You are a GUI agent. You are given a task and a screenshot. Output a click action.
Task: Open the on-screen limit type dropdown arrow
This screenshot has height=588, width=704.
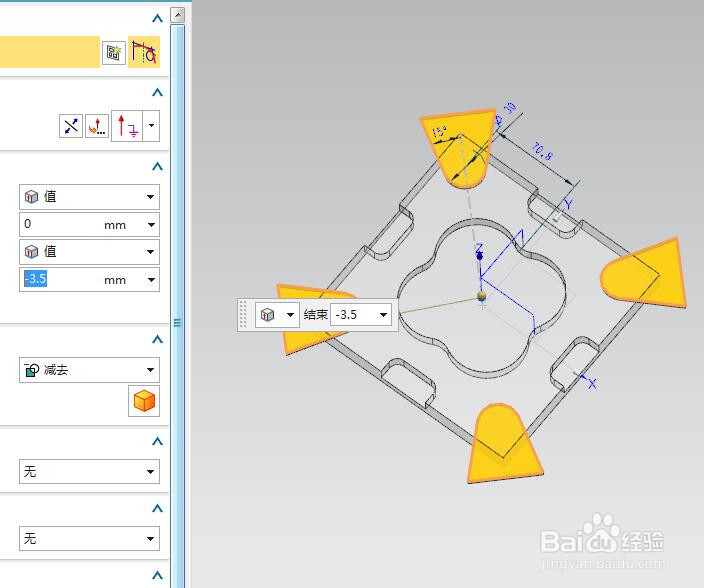(290, 315)
